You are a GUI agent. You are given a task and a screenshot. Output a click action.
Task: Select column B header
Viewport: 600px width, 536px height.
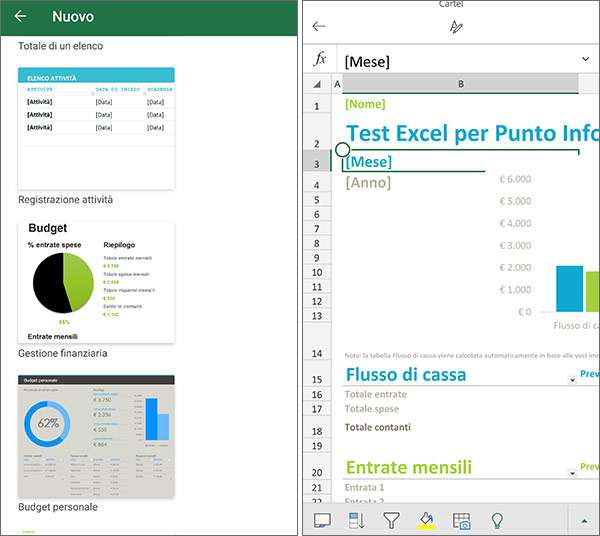point(460,84)
